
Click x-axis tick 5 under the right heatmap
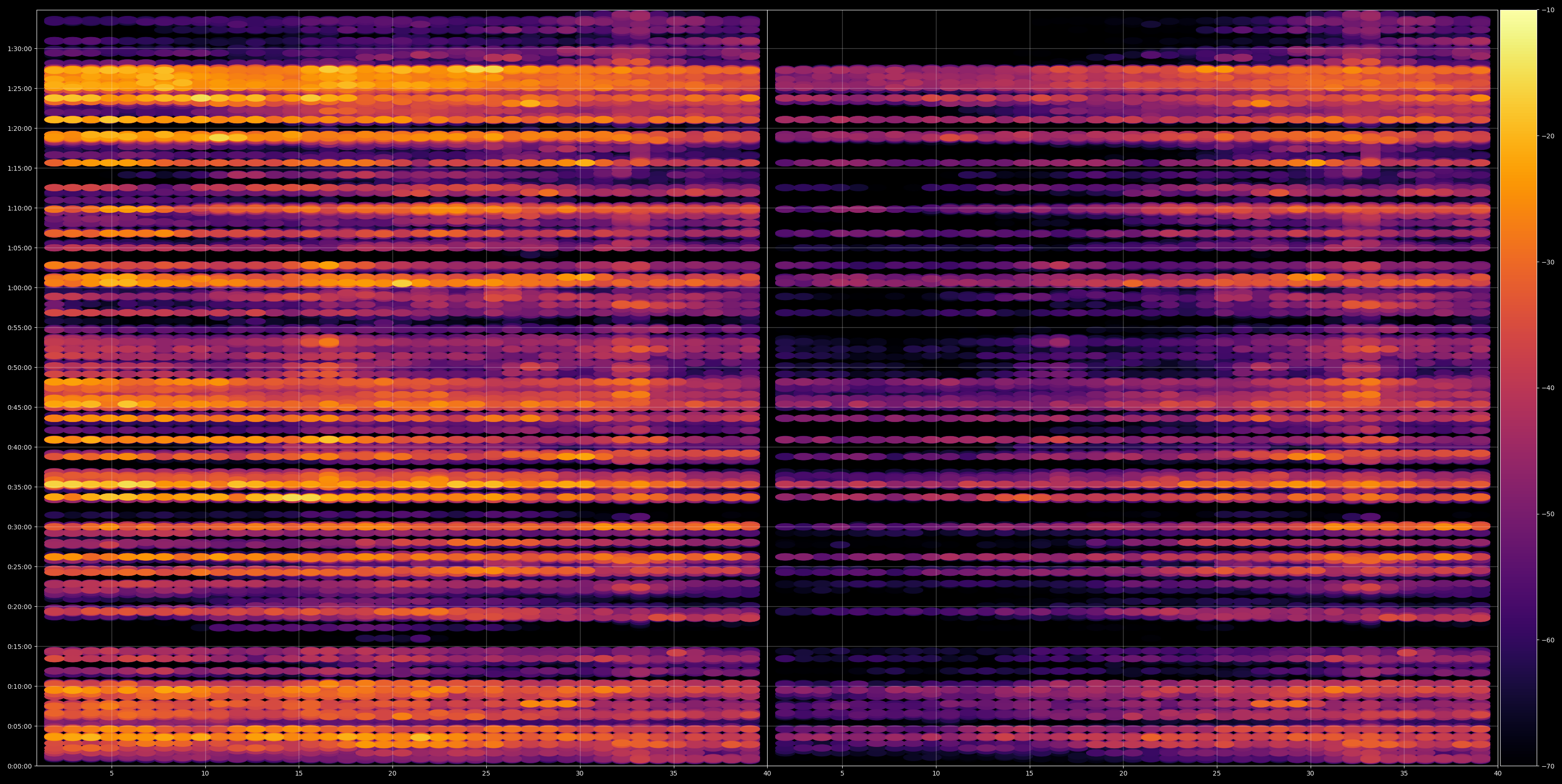(x=842, y=774)
